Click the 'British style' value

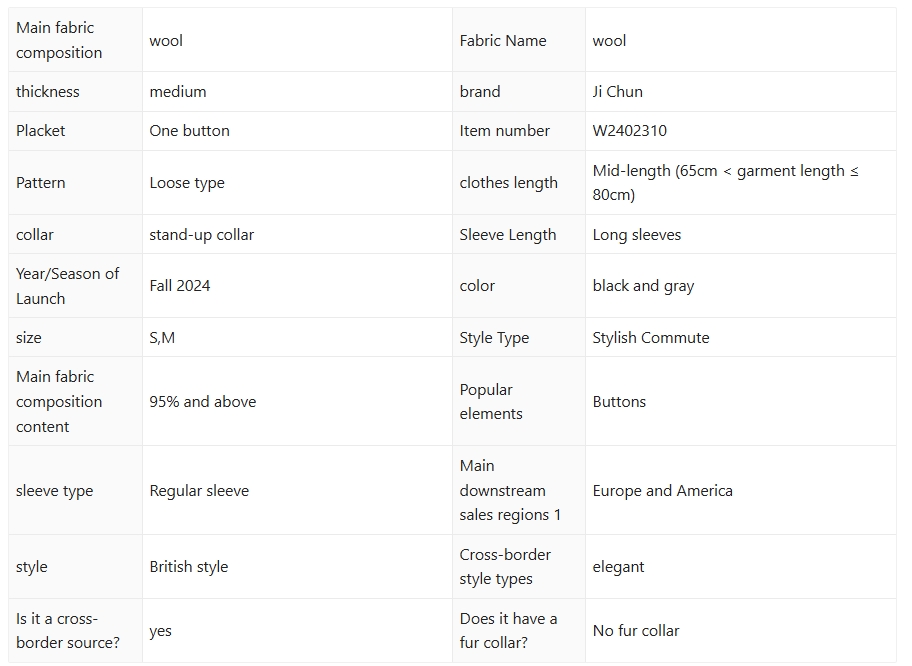[x=188, y=567]
